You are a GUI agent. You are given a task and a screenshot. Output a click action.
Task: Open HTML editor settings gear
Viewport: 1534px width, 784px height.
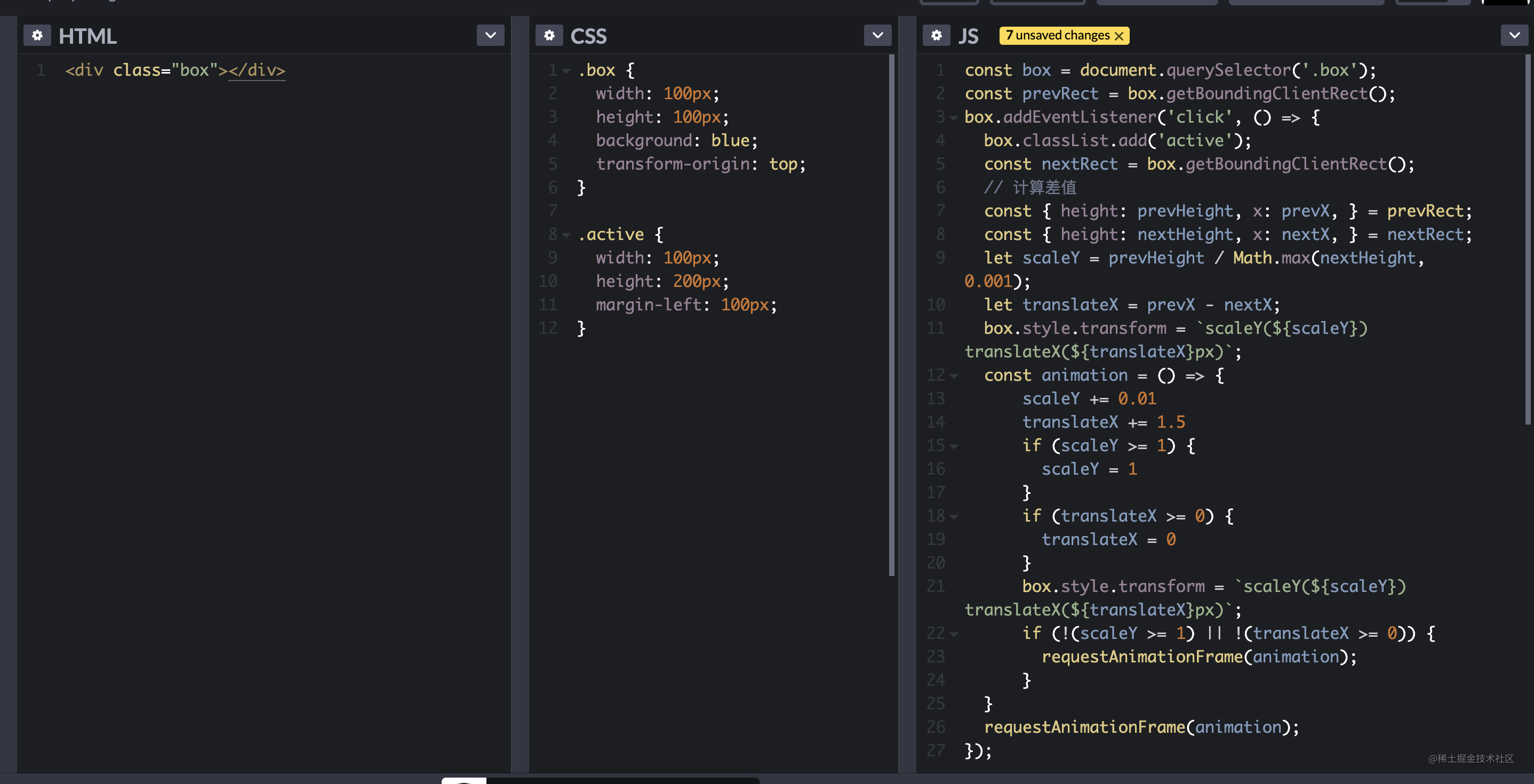pyautogui.click(x=37, y=36)
